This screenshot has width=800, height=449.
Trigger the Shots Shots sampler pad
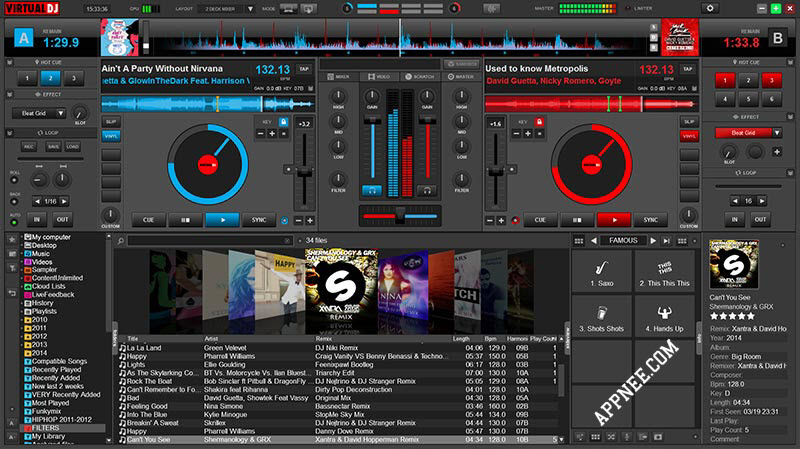pos(602,317)
